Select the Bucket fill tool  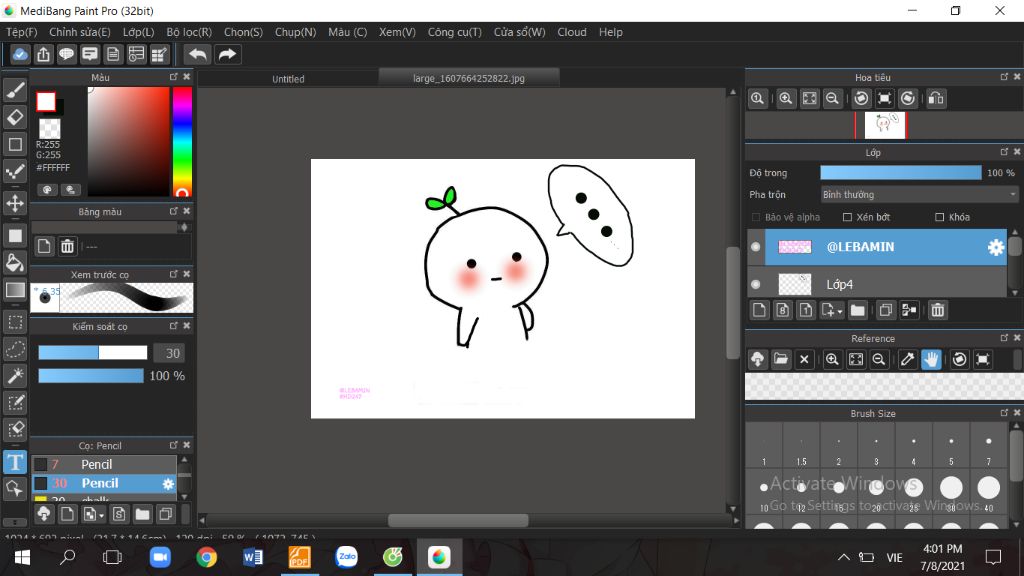coord(15,263)
